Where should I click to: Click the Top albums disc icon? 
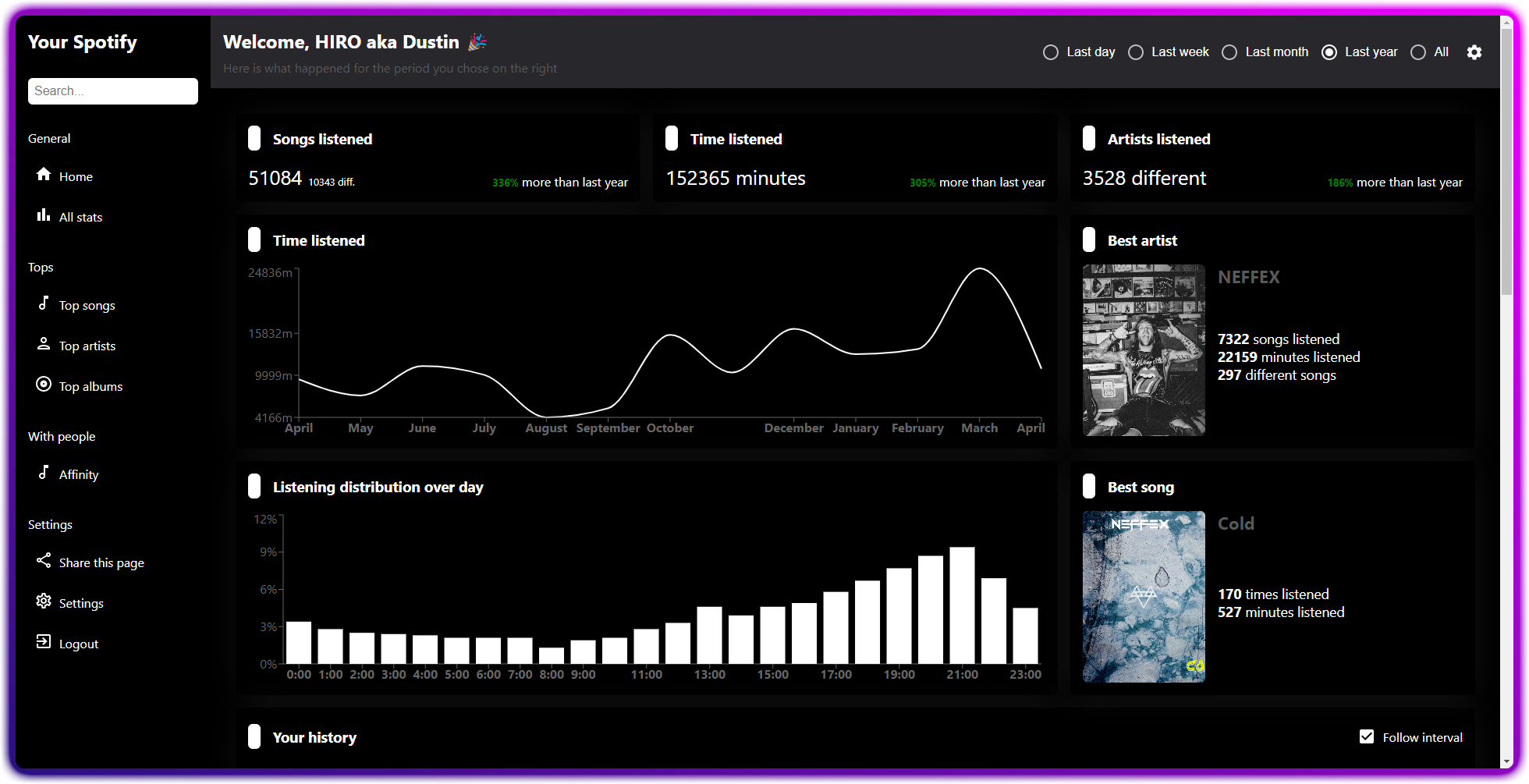(x=44, y=384)
